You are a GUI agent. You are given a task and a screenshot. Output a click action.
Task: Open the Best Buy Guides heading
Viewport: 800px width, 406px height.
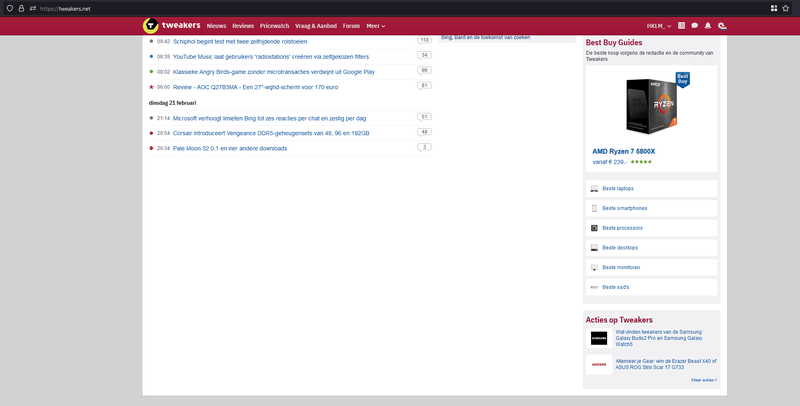(x=614, y=42)
